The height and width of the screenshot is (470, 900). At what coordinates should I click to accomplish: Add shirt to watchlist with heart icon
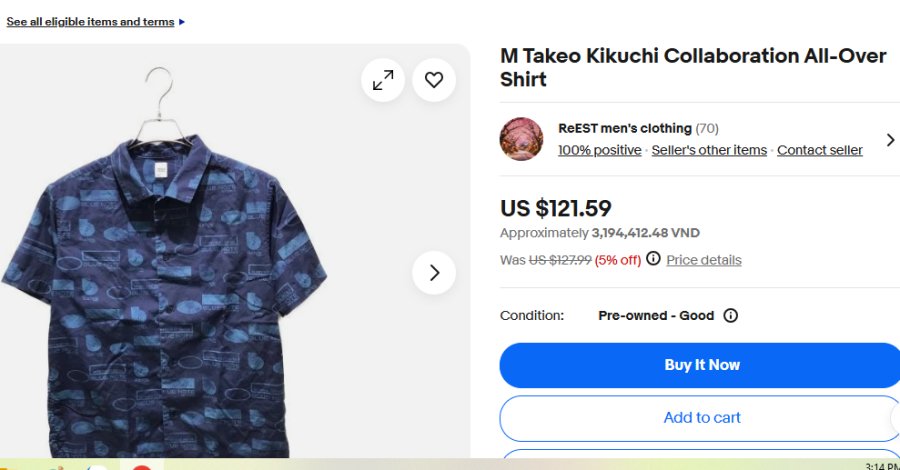pos(433,80)
